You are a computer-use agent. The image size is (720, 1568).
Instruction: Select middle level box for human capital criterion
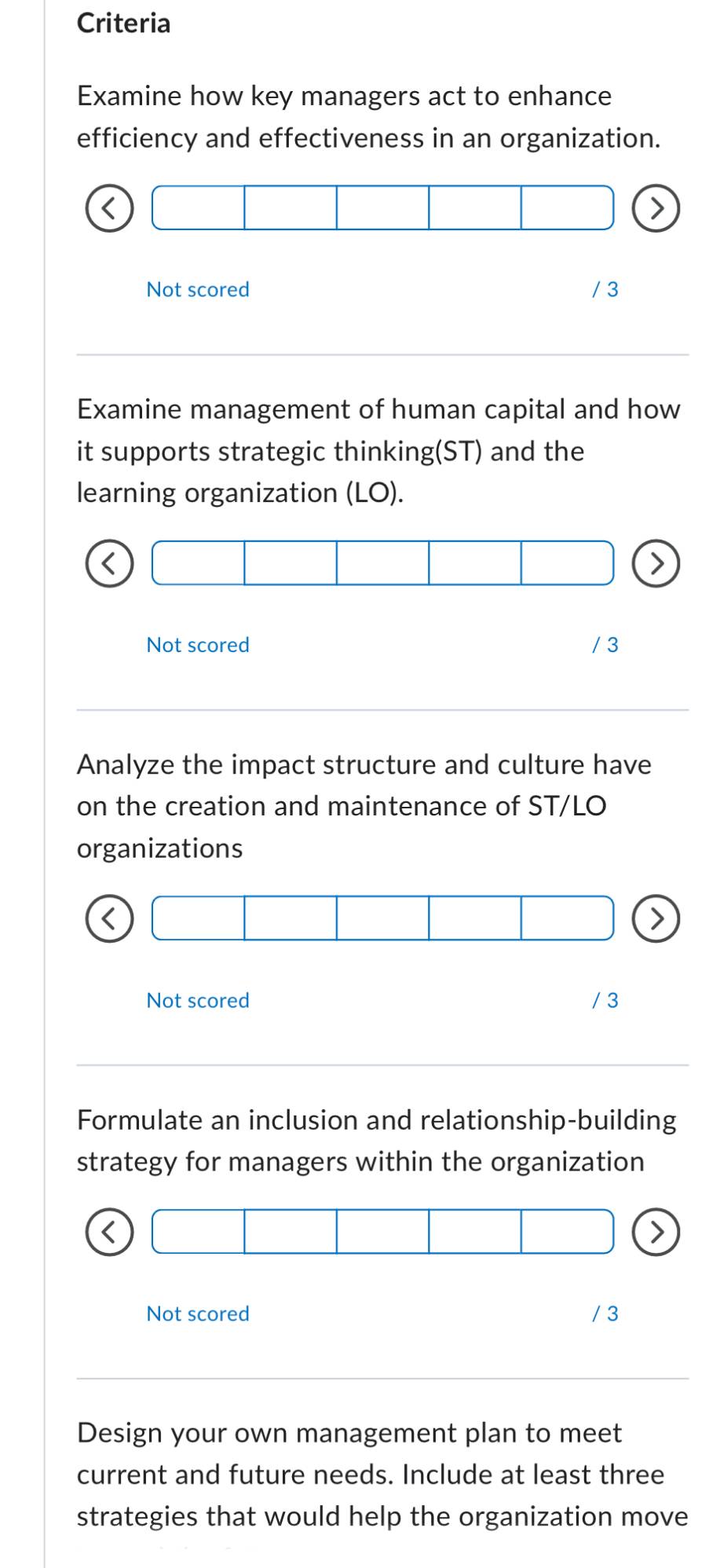(x=383, y=563)
